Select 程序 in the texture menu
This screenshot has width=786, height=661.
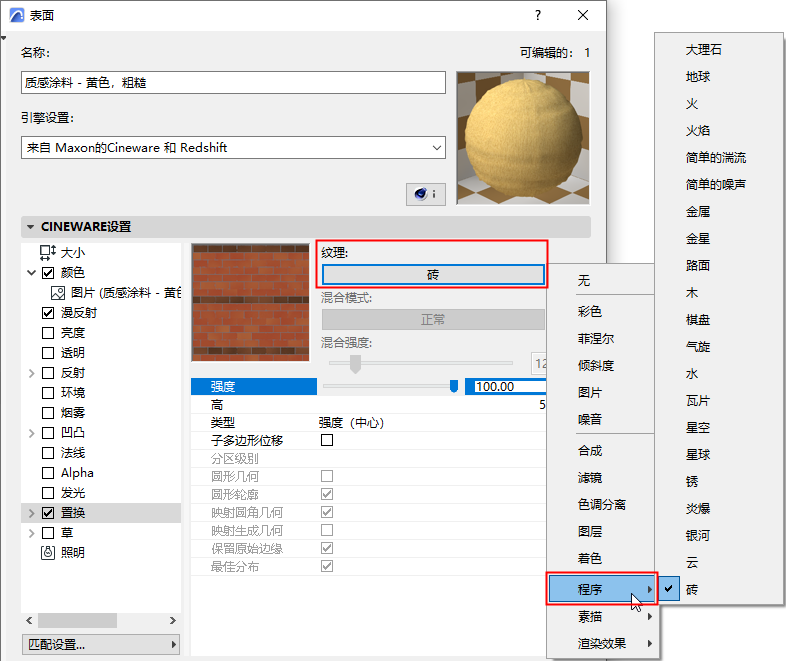tap(602, 589)
